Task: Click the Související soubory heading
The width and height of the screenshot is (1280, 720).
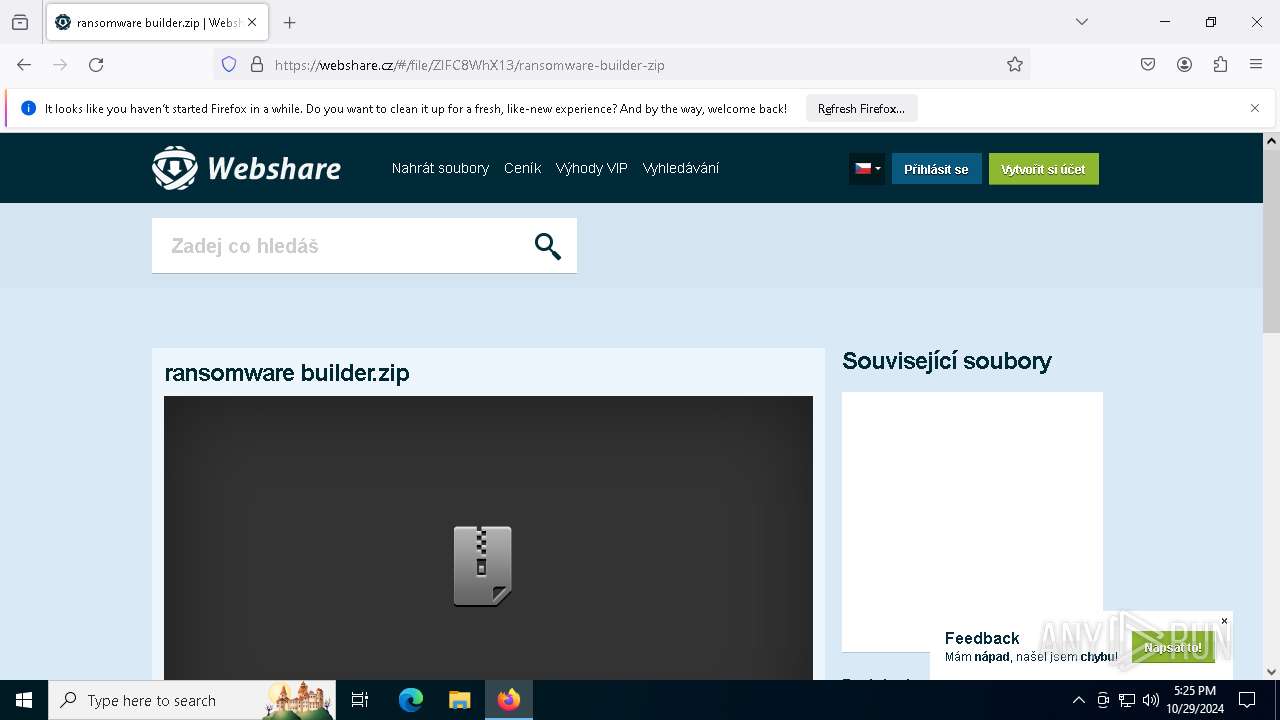Action: (947, 361)
